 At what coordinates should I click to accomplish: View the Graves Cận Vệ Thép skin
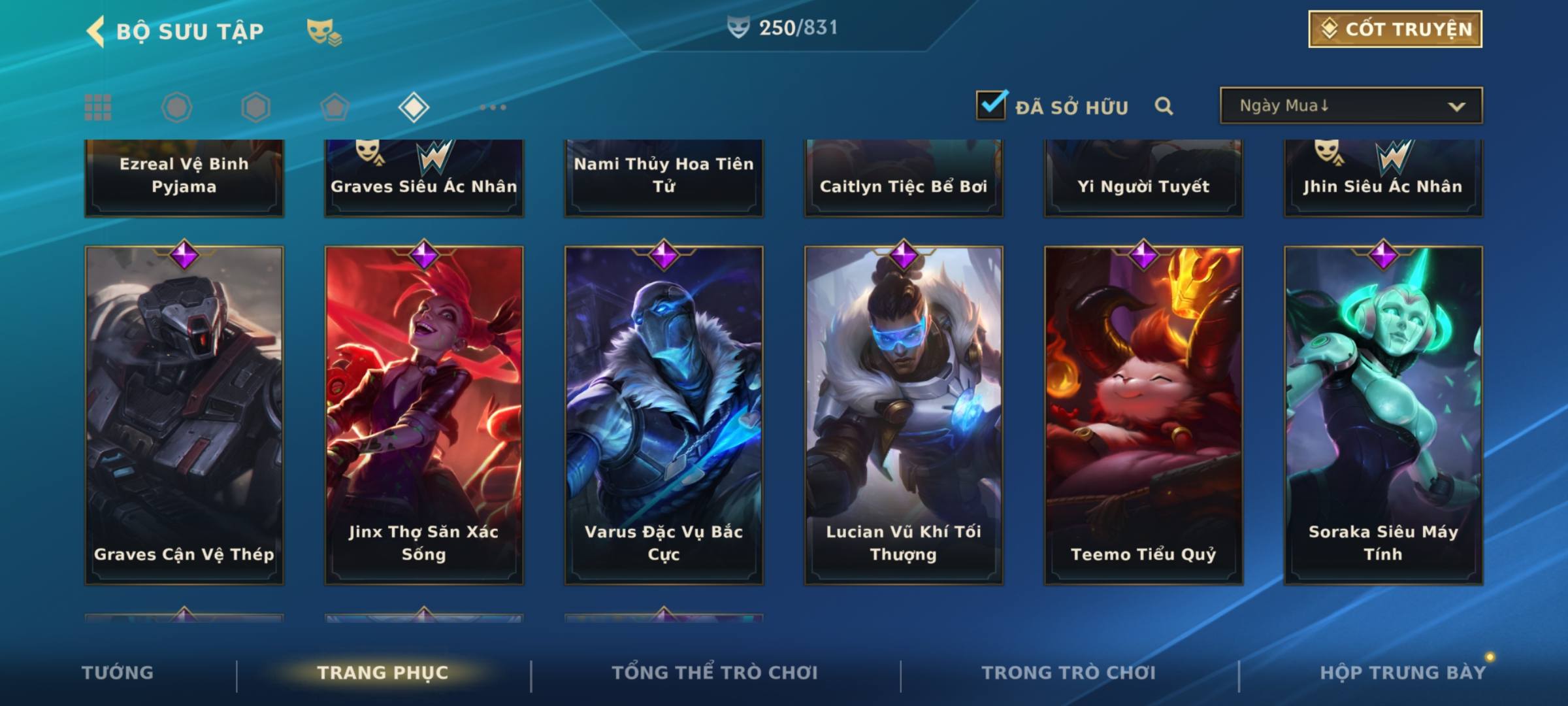[184, 415]
